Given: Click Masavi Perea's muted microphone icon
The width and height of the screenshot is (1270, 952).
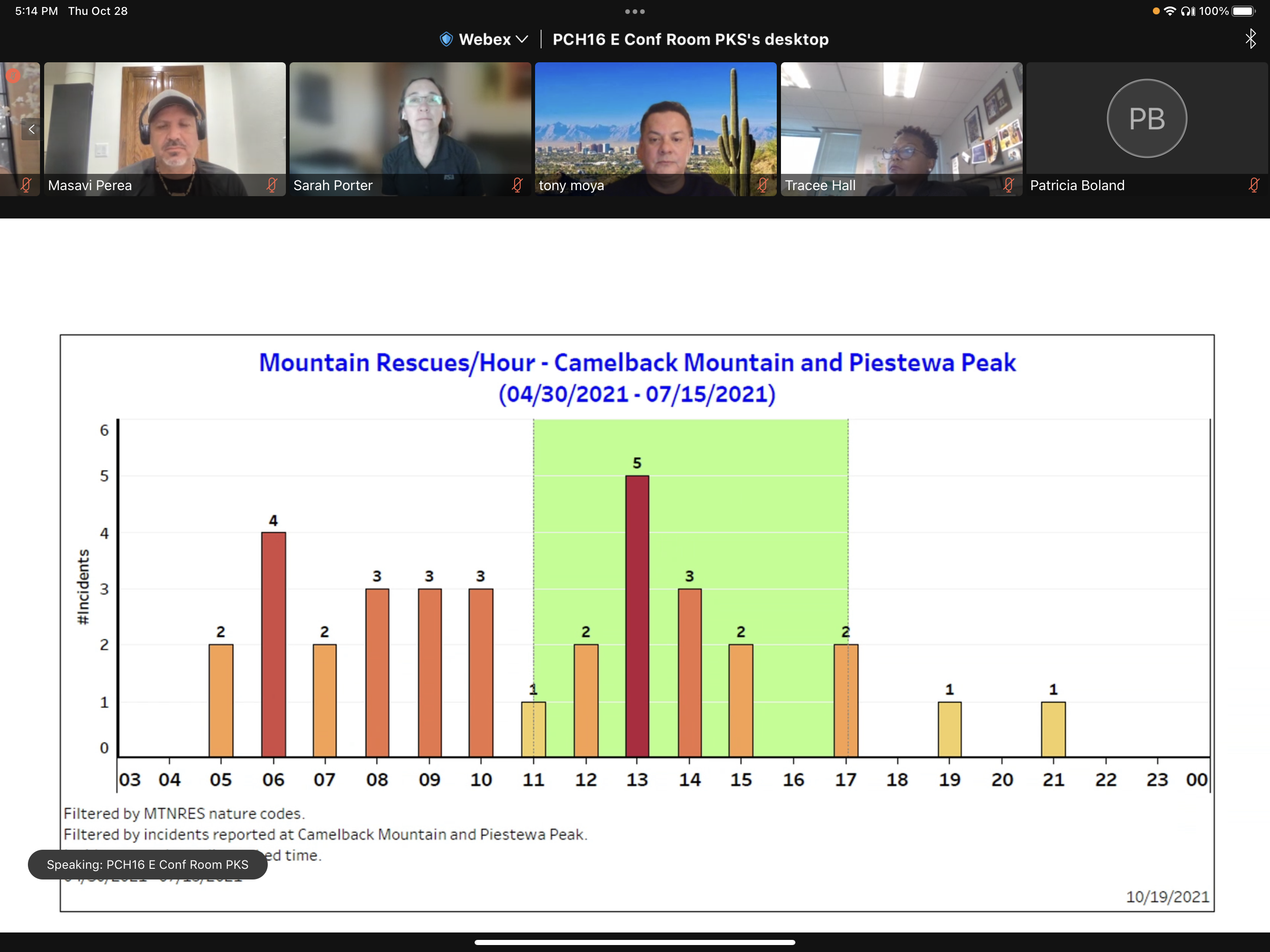Looking at the screenshot, I should [272, 185].
